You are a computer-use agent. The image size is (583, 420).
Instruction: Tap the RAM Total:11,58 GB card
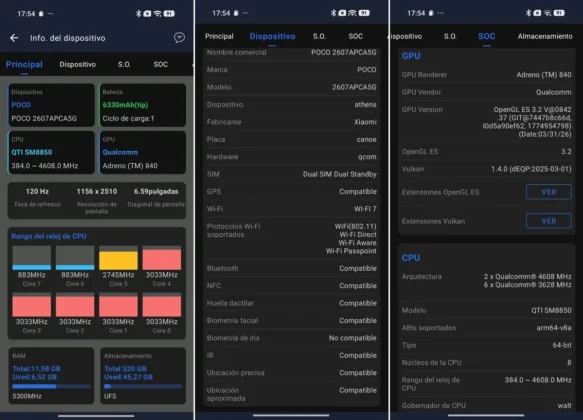click(51, 375)
